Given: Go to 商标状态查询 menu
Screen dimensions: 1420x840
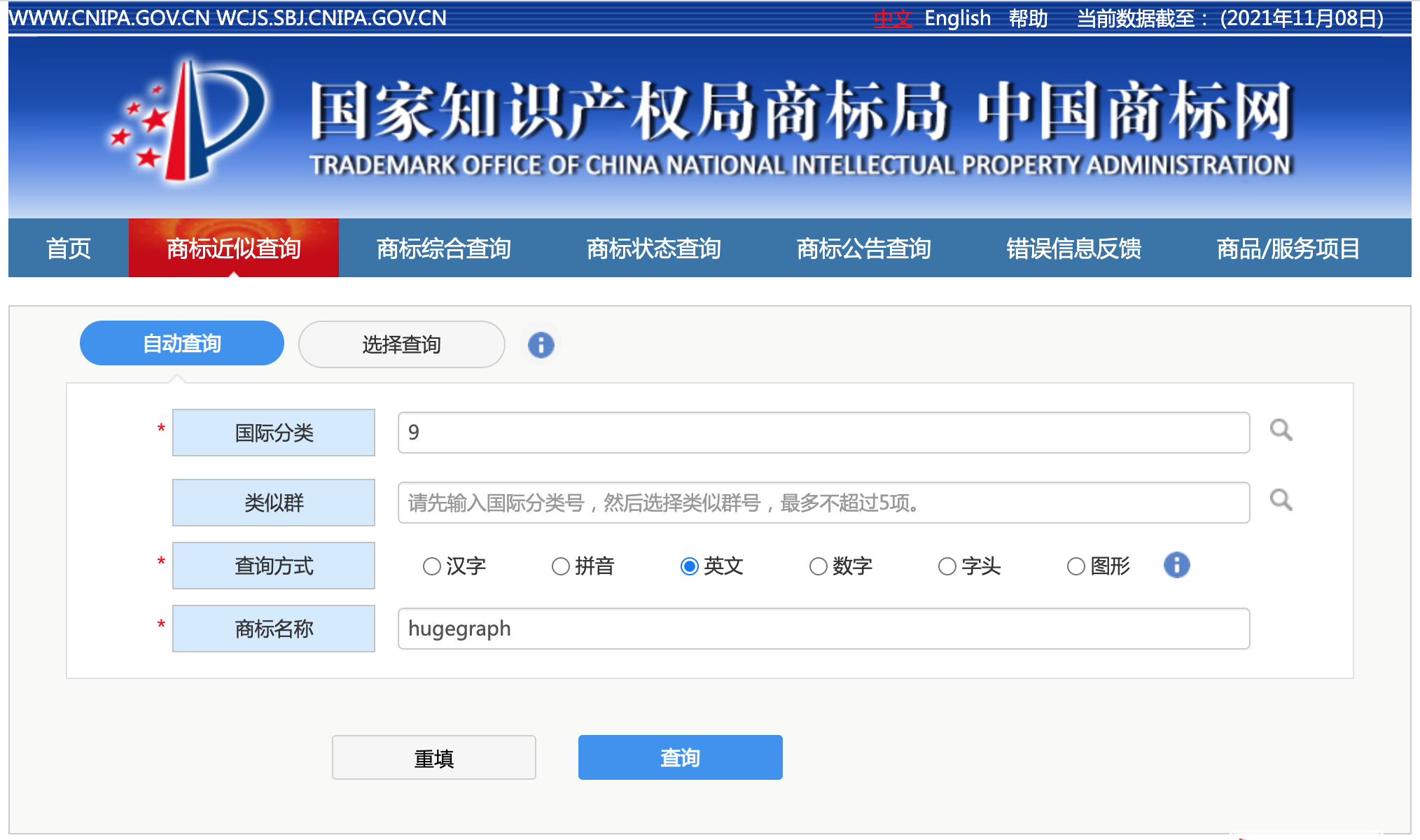Looking at the screenshot, I should point(653,248).
